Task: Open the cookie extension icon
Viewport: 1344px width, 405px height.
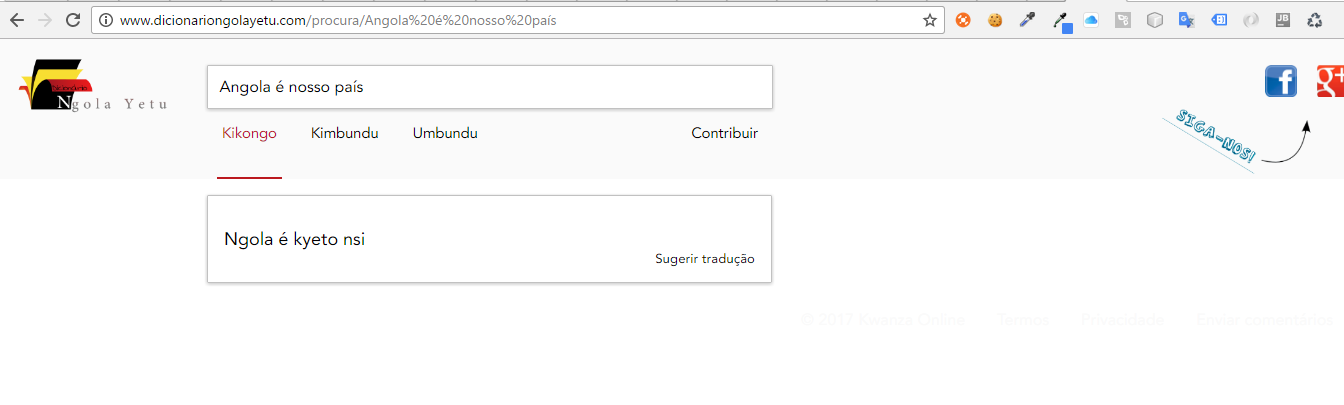Action: (x=995, y=20)
